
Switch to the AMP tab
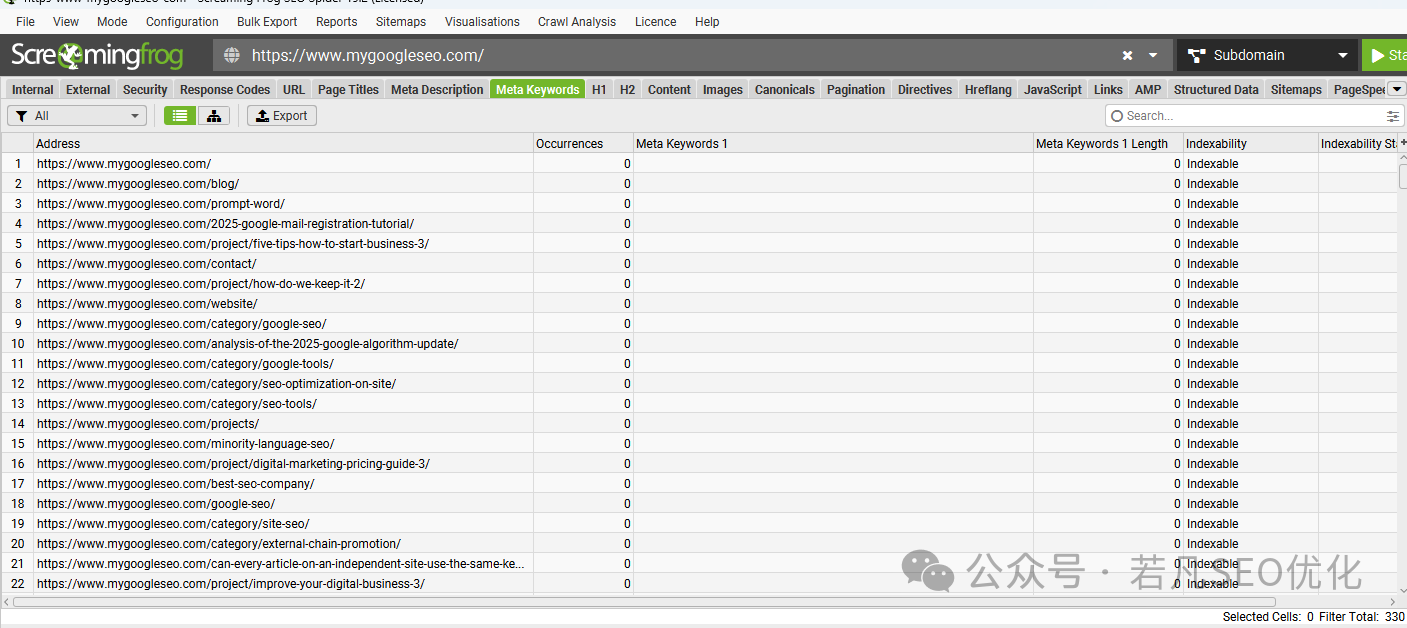1148,89
